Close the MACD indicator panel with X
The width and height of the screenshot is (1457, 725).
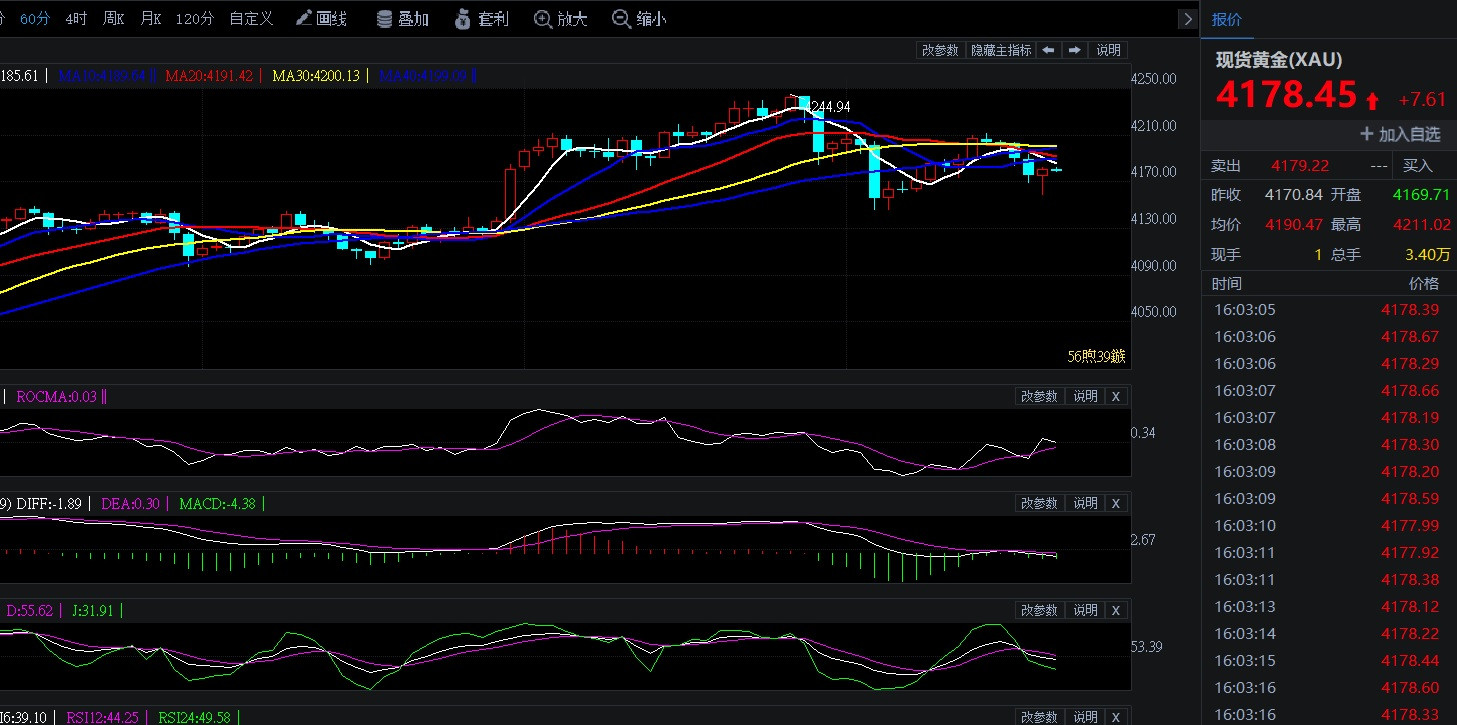tap(1116, 503)
